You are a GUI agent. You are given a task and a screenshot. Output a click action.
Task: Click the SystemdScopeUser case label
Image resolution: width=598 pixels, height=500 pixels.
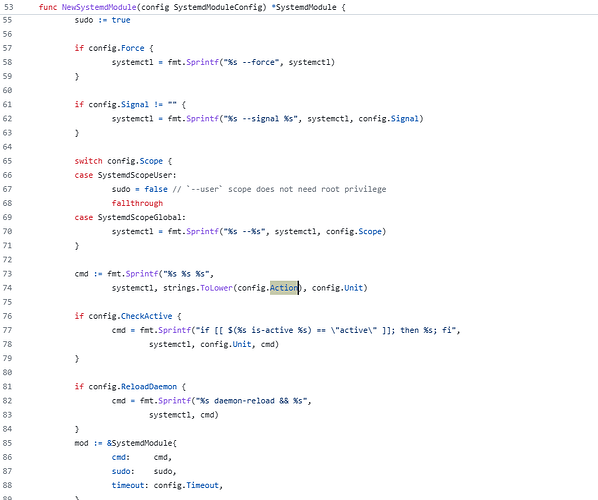click(135, 175)
